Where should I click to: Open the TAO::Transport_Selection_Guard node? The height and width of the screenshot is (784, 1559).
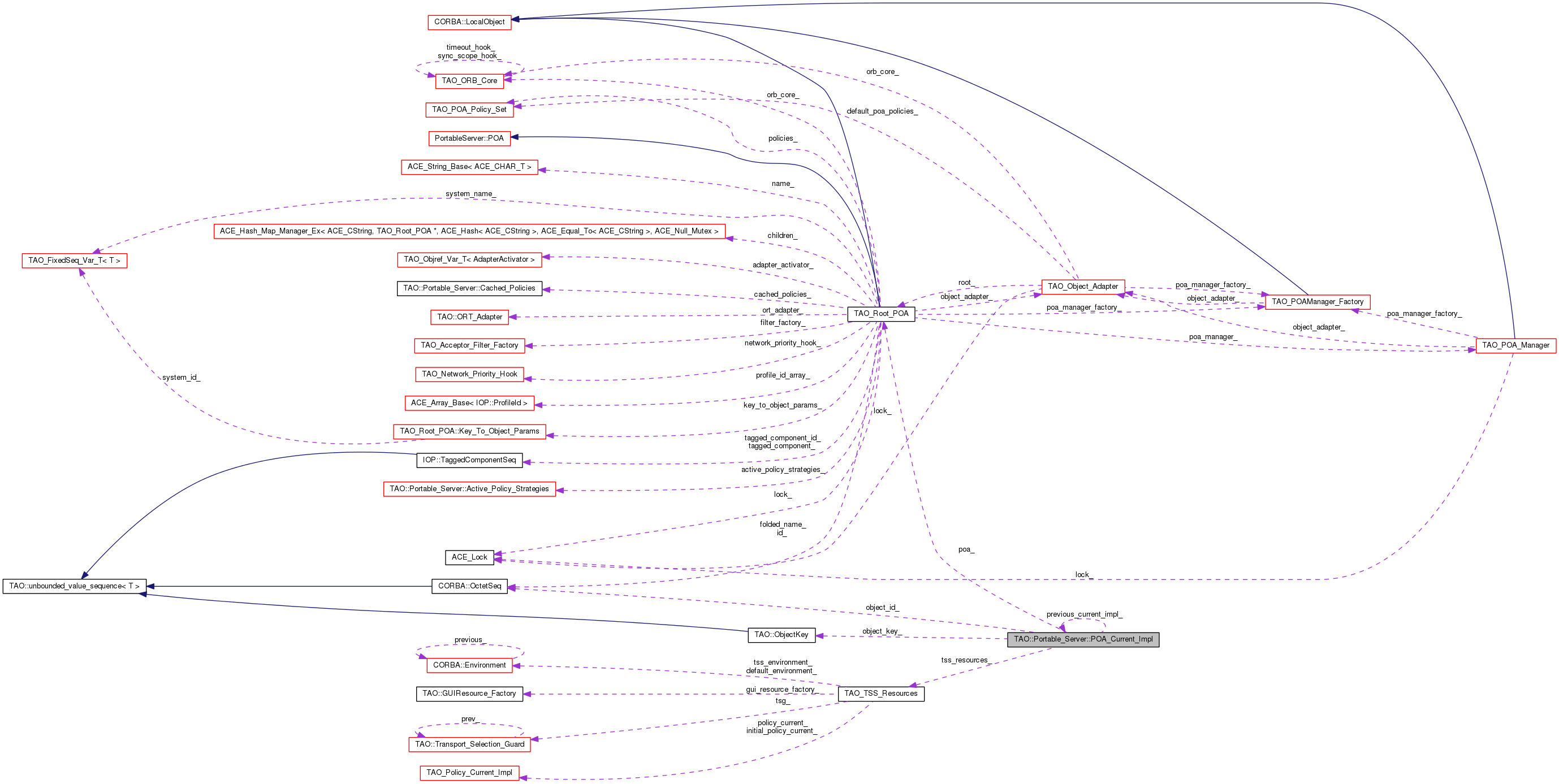469,744
